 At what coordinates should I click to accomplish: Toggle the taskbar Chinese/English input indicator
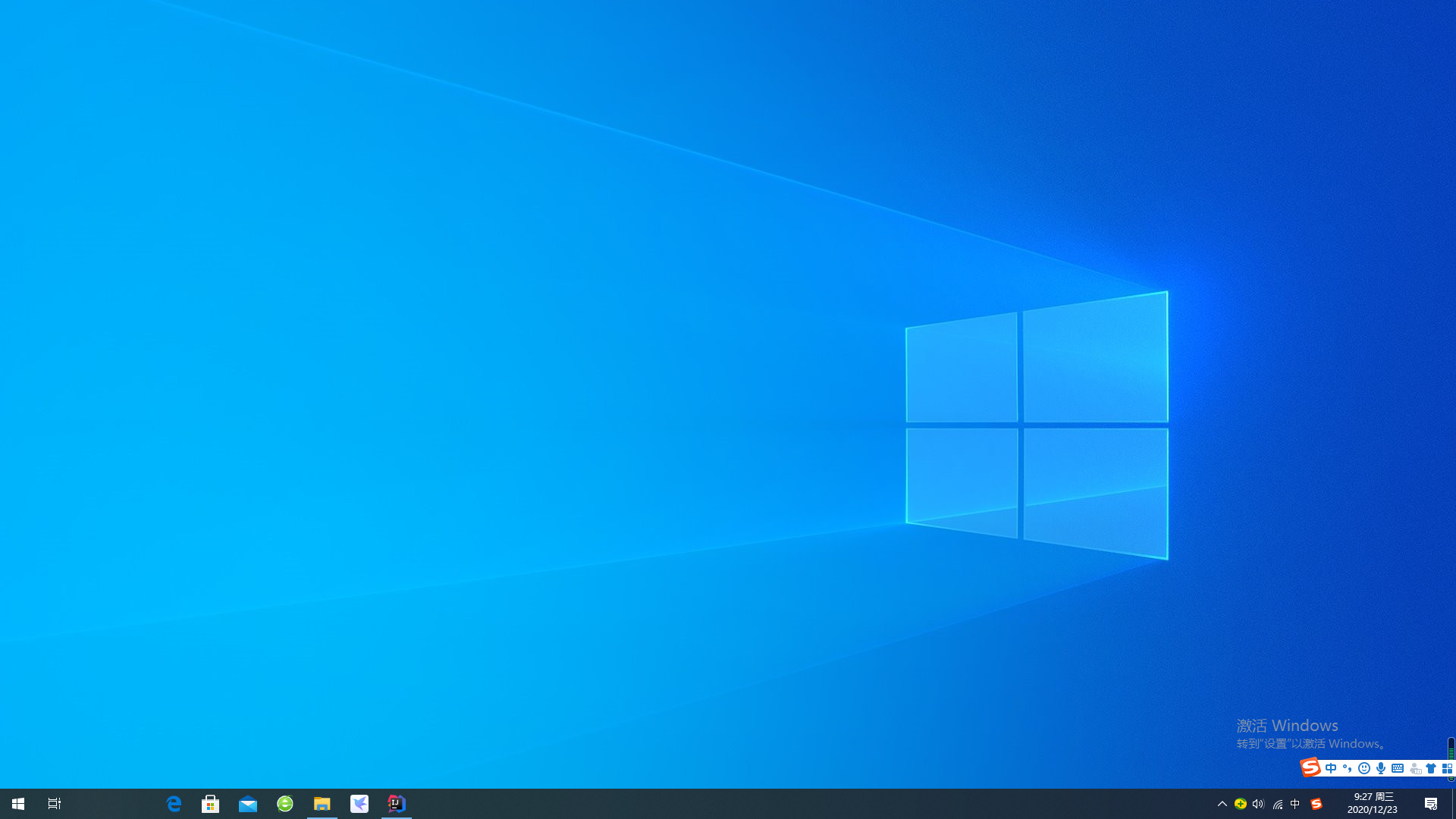(1295, 804)
